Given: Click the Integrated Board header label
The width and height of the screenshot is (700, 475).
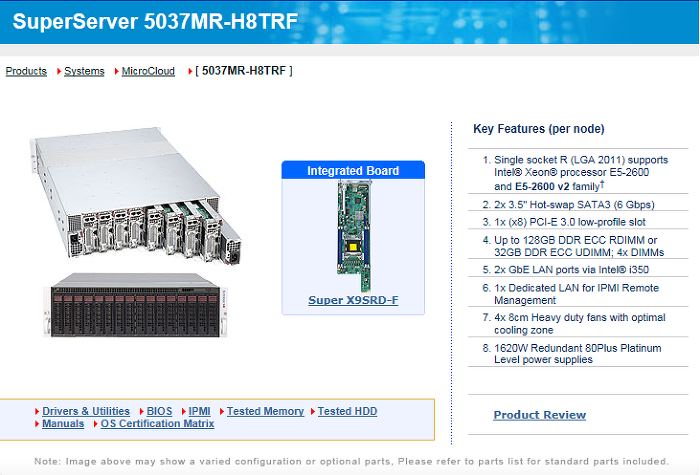Looking at the screenshot, I should [x=353, y=171].
